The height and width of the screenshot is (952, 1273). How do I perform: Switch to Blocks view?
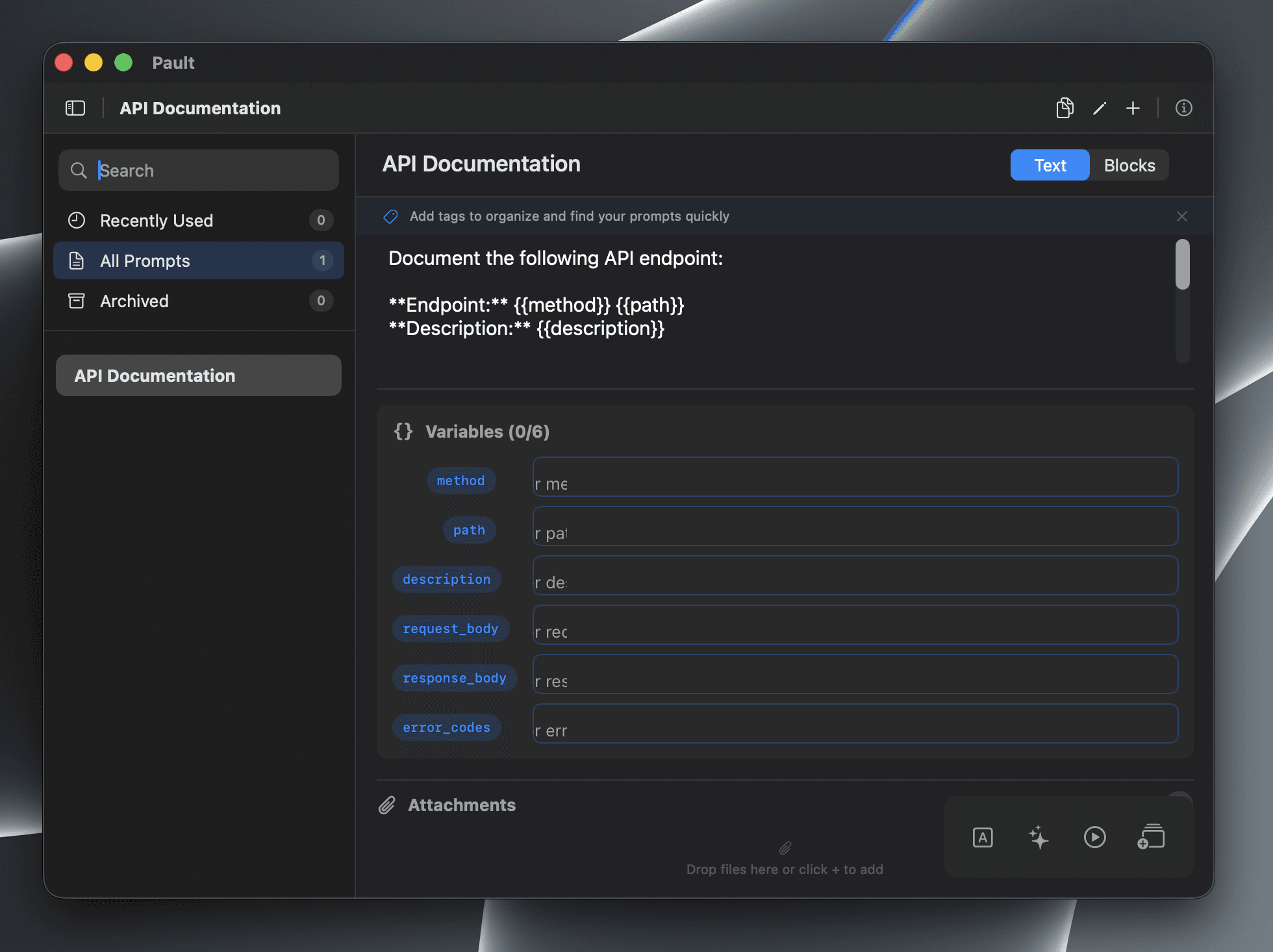1129,166
